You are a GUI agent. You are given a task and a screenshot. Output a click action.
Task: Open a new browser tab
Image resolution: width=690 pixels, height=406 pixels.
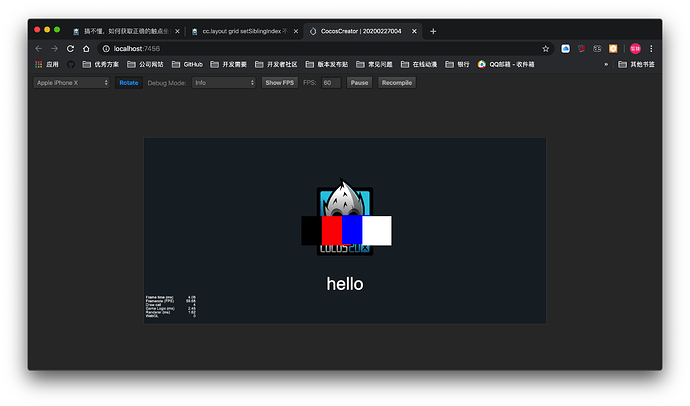click(x=433, y=31)
